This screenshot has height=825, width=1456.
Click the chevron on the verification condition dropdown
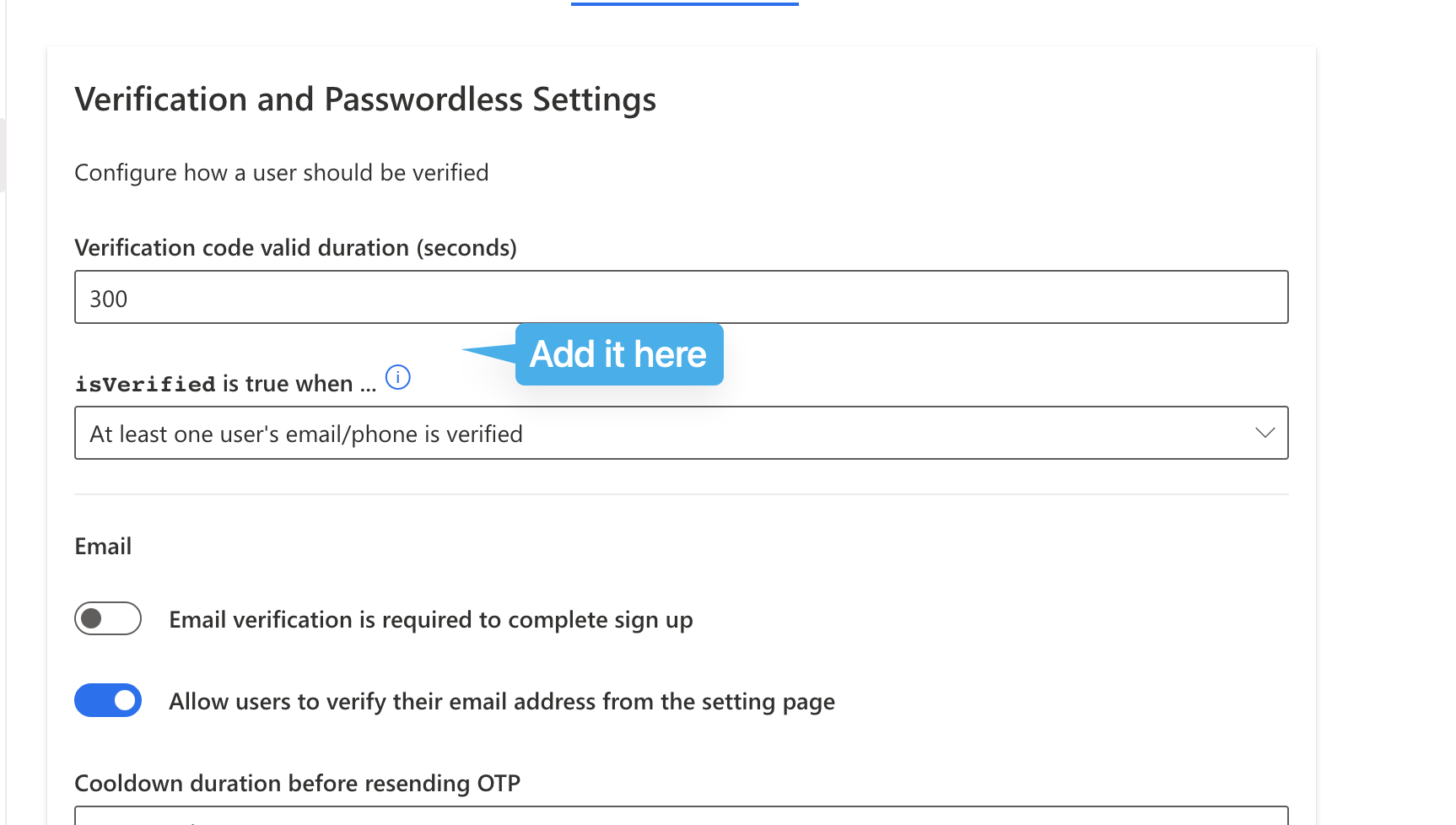pos(1265,433)
